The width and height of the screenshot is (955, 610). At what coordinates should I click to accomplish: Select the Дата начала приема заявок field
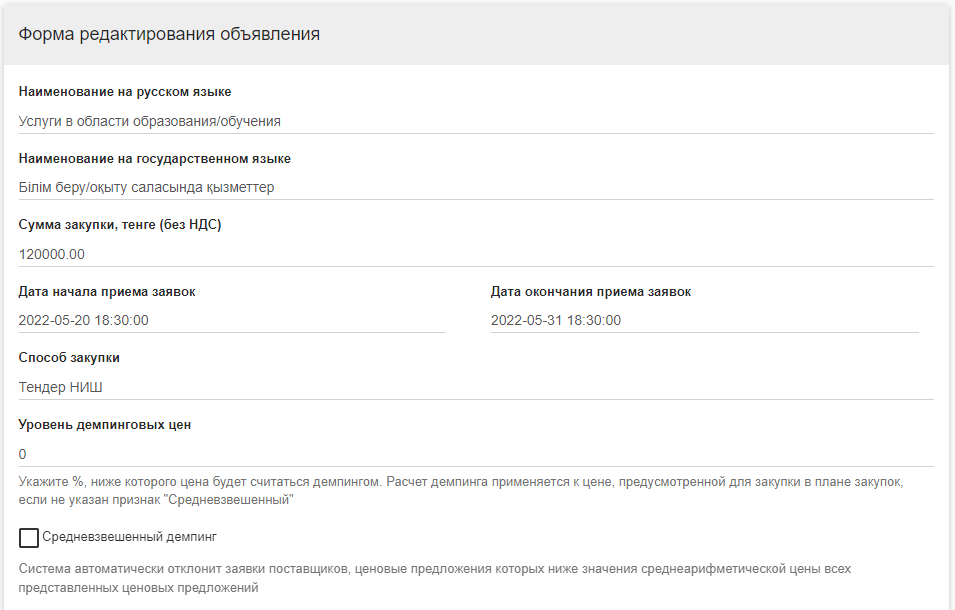(x=231, y=320)
